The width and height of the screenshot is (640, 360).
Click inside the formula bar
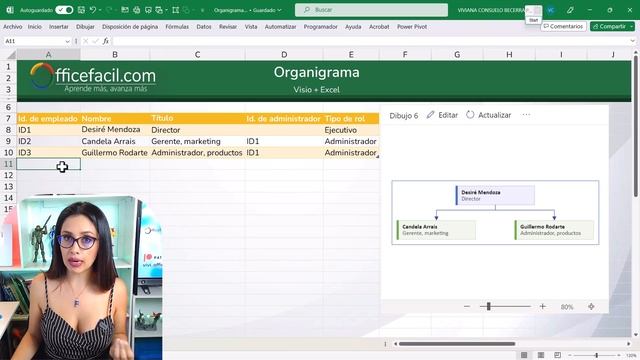[x=371, y=41]
